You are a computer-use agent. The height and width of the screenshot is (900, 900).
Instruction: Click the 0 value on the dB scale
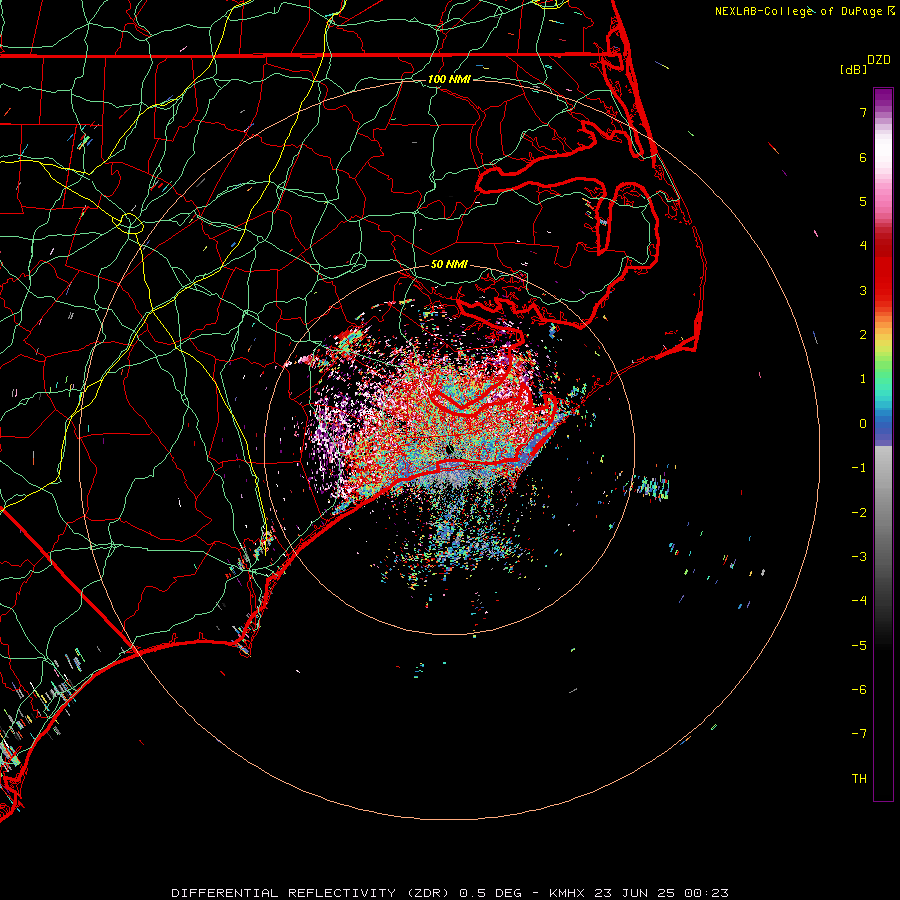click(x=863, y=424)
